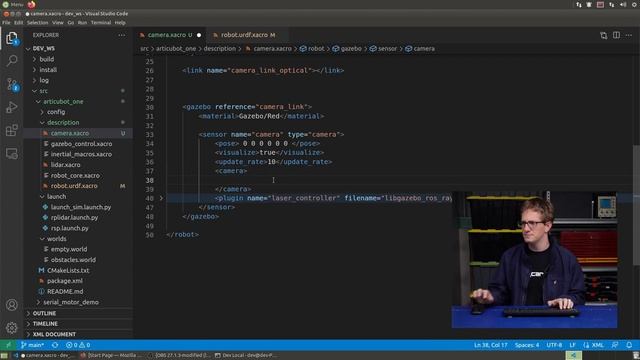Open the Accounts icon
The width and height of the screenshot is (640, 360).
pos(12,304)
